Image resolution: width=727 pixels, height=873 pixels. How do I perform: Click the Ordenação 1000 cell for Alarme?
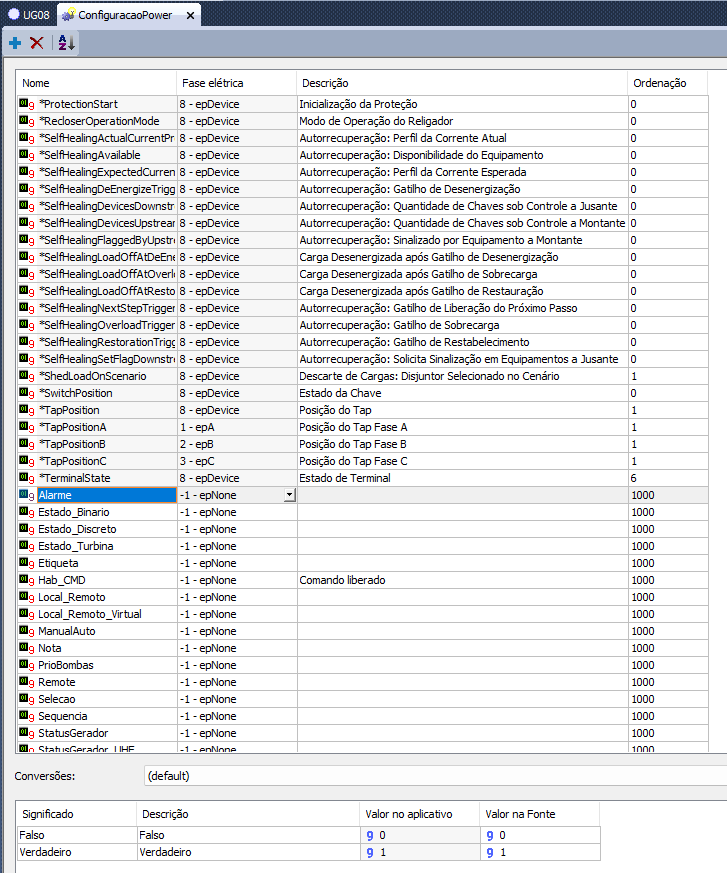pyautogui.click(x=667, y=495)
